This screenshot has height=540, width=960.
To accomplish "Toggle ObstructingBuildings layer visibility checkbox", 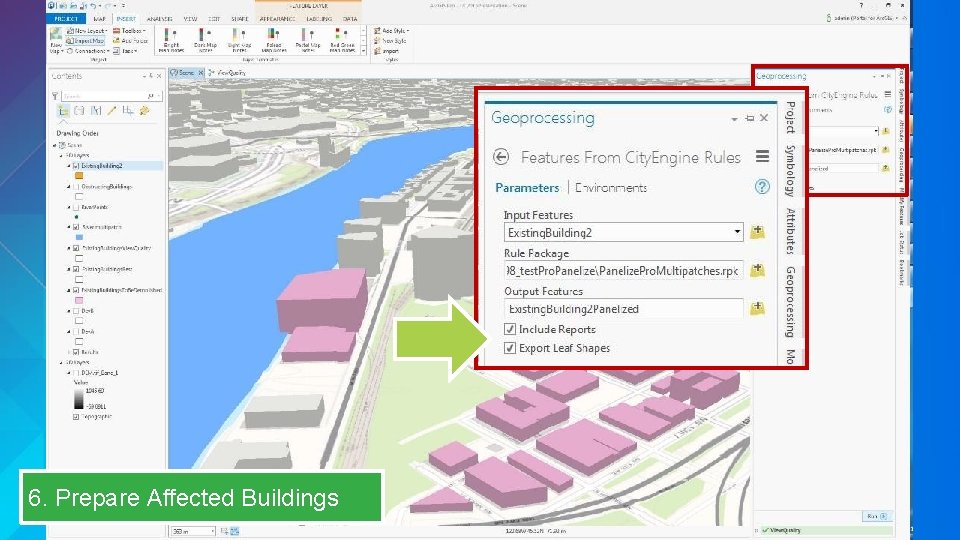I will pos(76,187).
